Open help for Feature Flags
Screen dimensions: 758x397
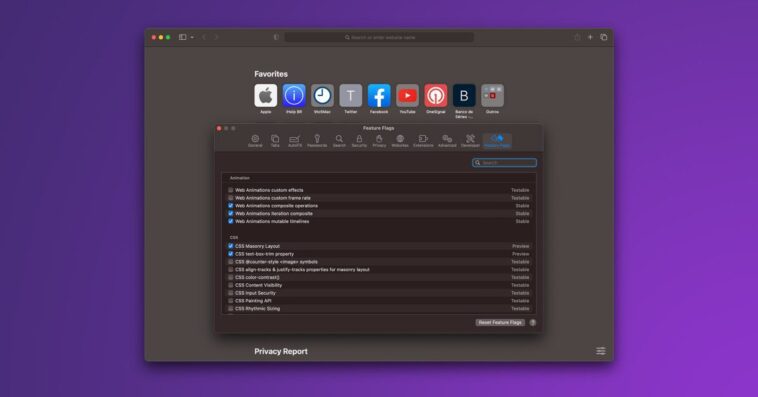point(533,323)
